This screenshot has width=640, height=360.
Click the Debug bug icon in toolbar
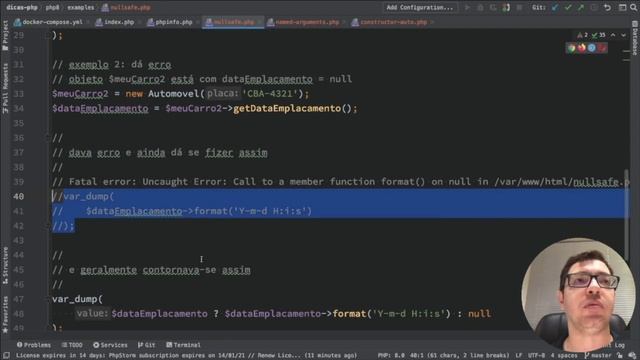tap(480, 7)
